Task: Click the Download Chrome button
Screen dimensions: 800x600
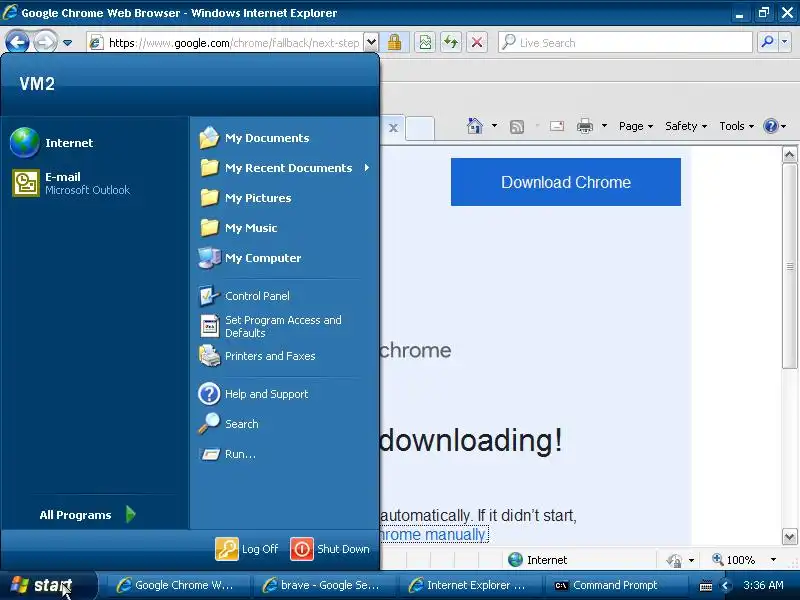Action: [565, 182]
